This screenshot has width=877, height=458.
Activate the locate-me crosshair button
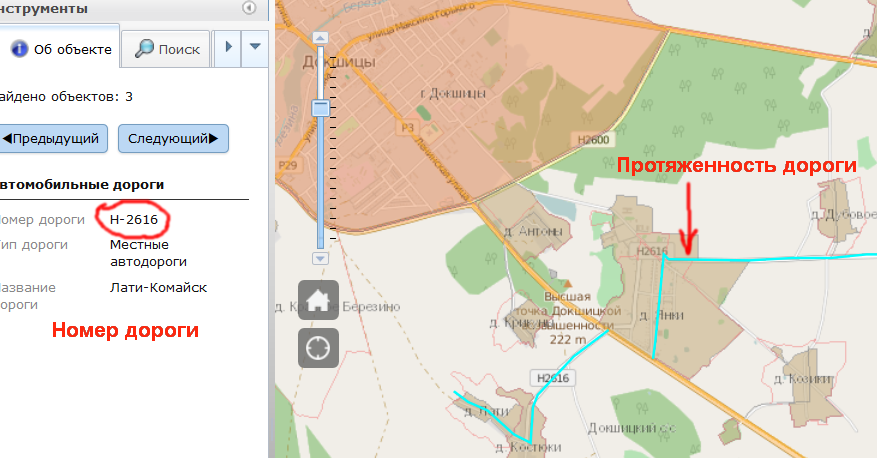(x=318, y=348)
